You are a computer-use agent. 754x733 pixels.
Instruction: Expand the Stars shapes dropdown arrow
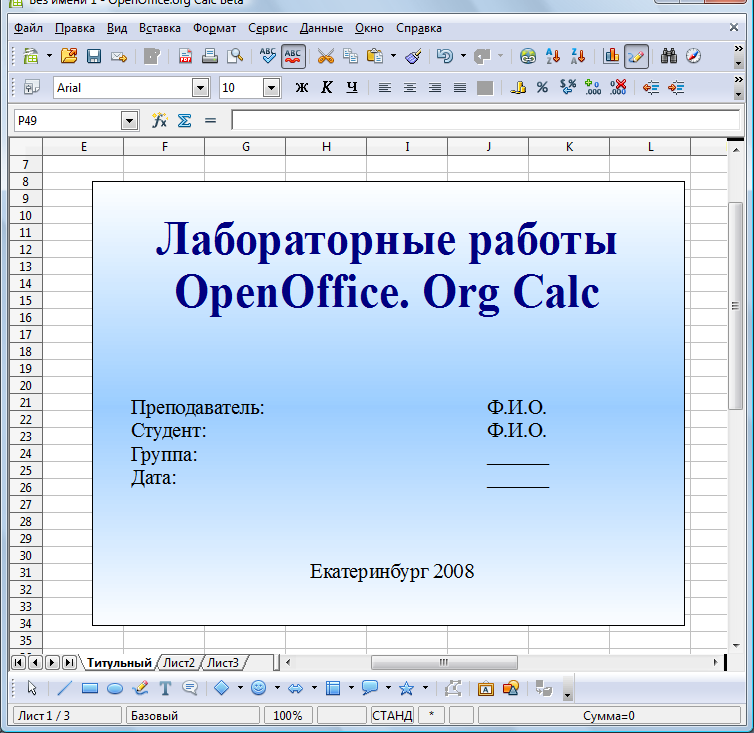click(x=426, y=688)
